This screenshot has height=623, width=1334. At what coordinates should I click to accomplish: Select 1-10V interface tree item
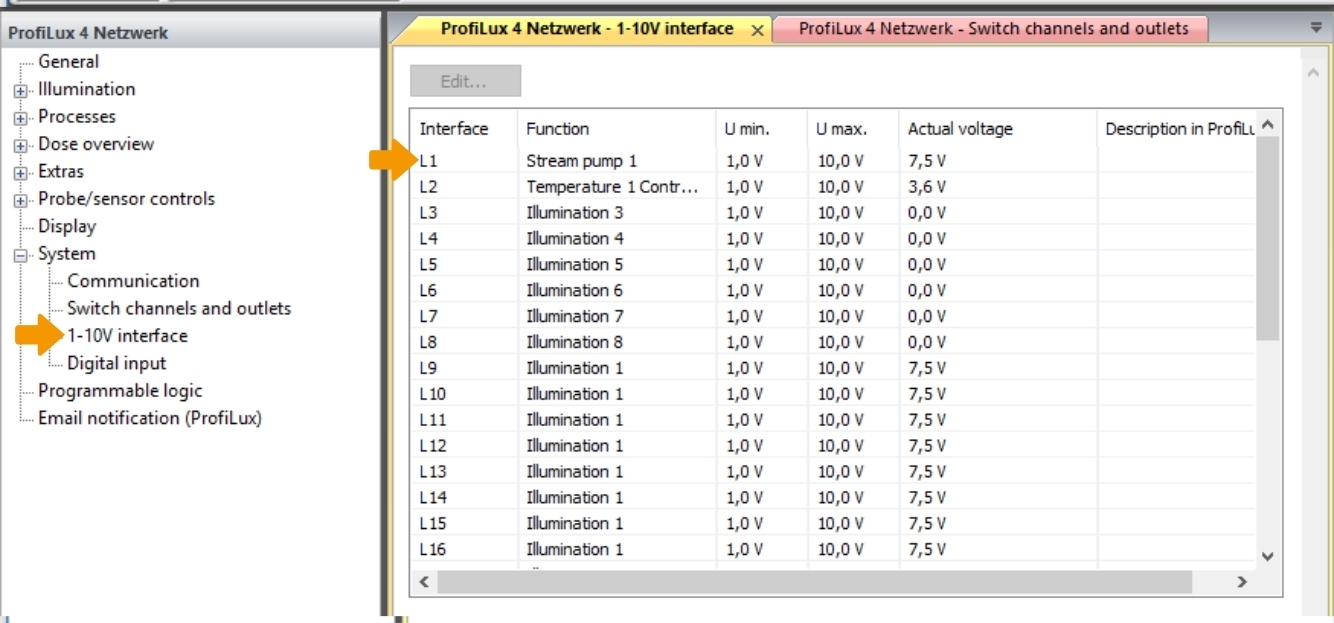coord(127,336)
